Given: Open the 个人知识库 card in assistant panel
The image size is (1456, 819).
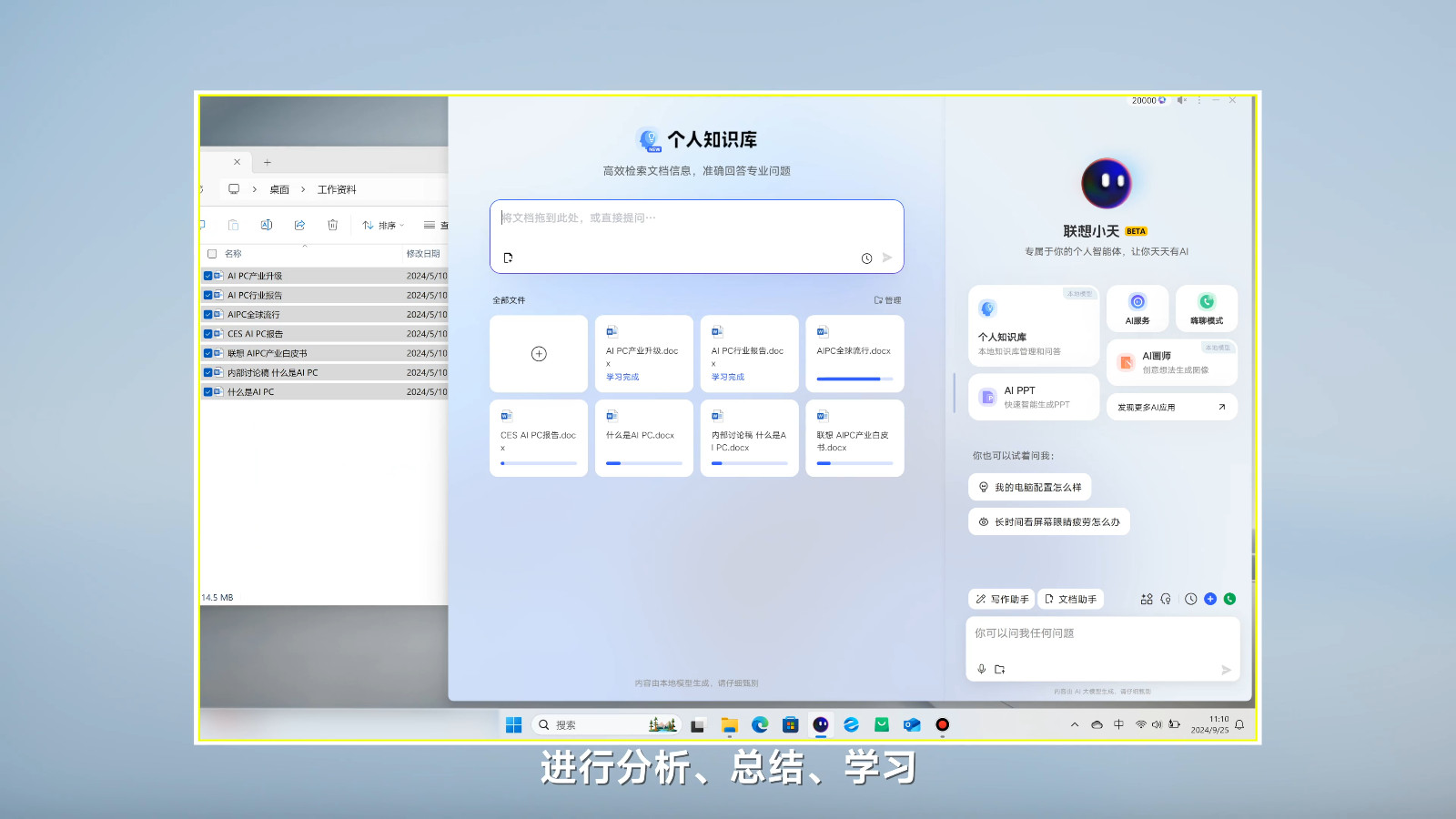Looking at the screenshot, I should click(1034, 326).
